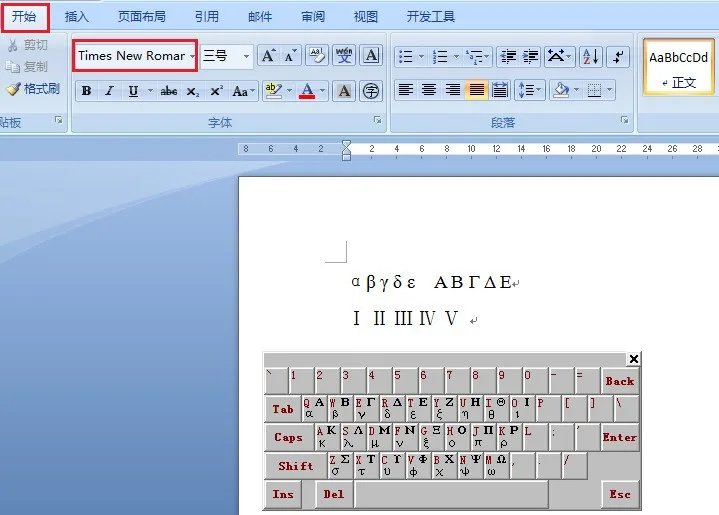
Task: Increase paragraph indent
Action: 531,56
